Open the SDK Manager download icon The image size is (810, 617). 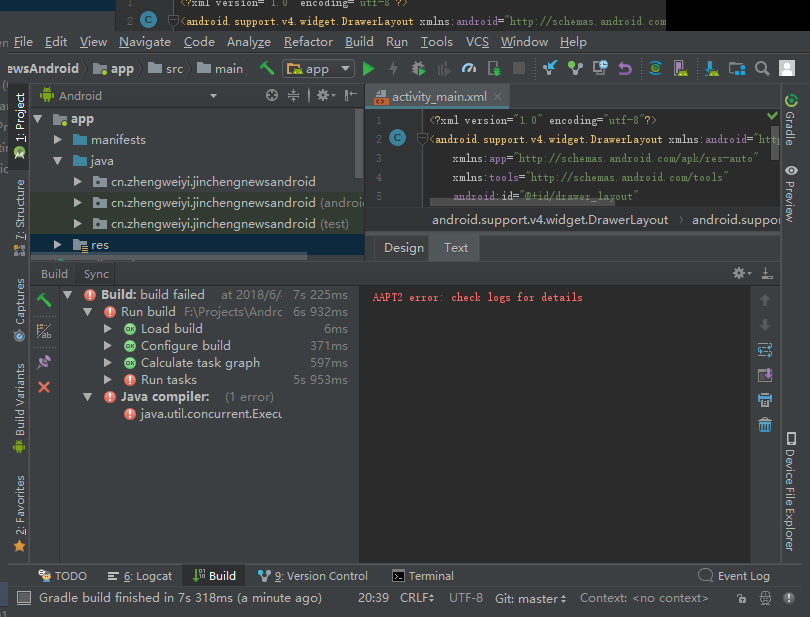(x=712, y=68)
